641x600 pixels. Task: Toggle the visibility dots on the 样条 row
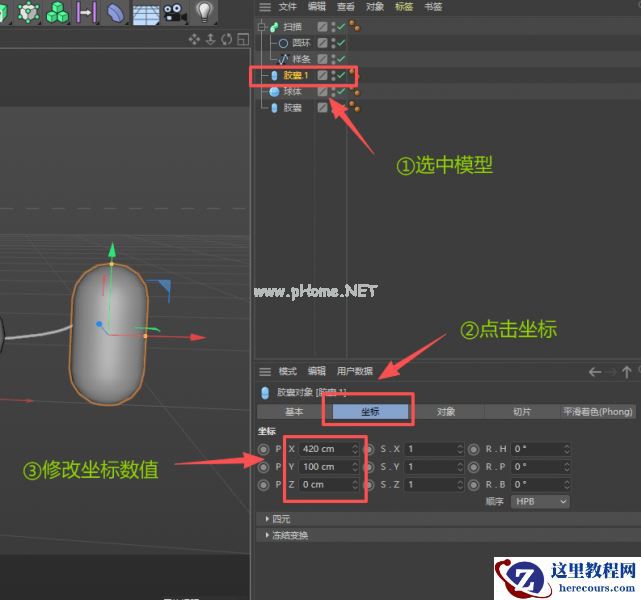(x=333, y=59)
